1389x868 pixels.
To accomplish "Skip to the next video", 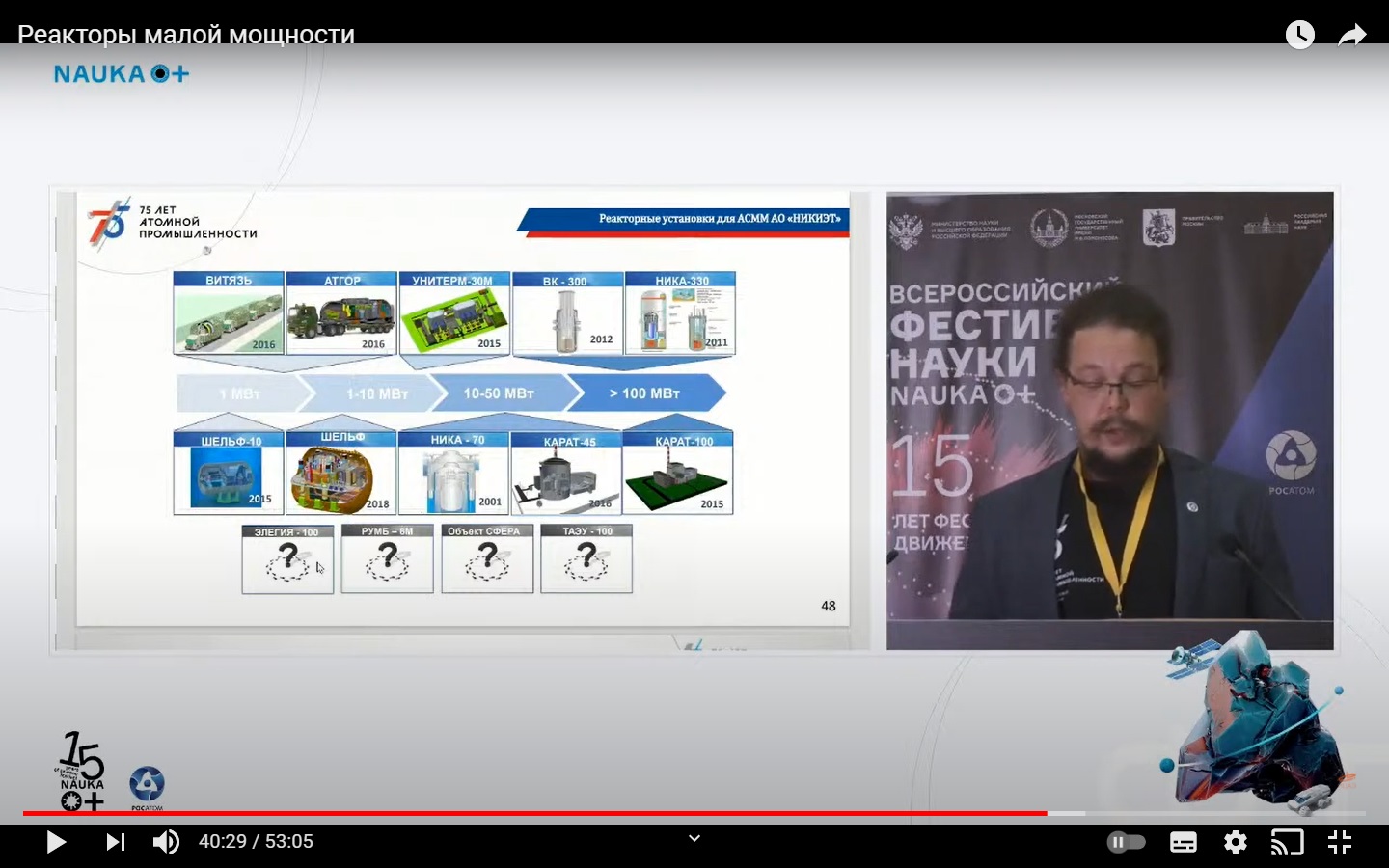I will coord(115,842).
